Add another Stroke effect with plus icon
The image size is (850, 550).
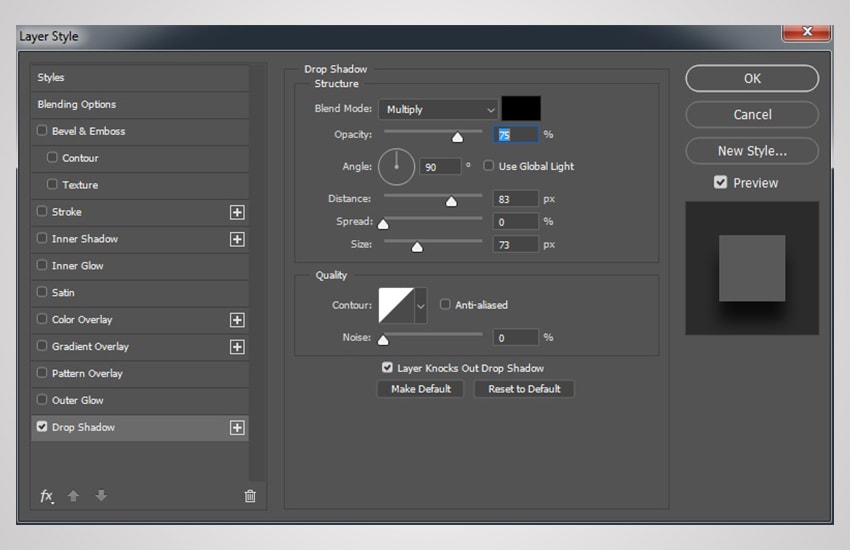click(237, 212)
